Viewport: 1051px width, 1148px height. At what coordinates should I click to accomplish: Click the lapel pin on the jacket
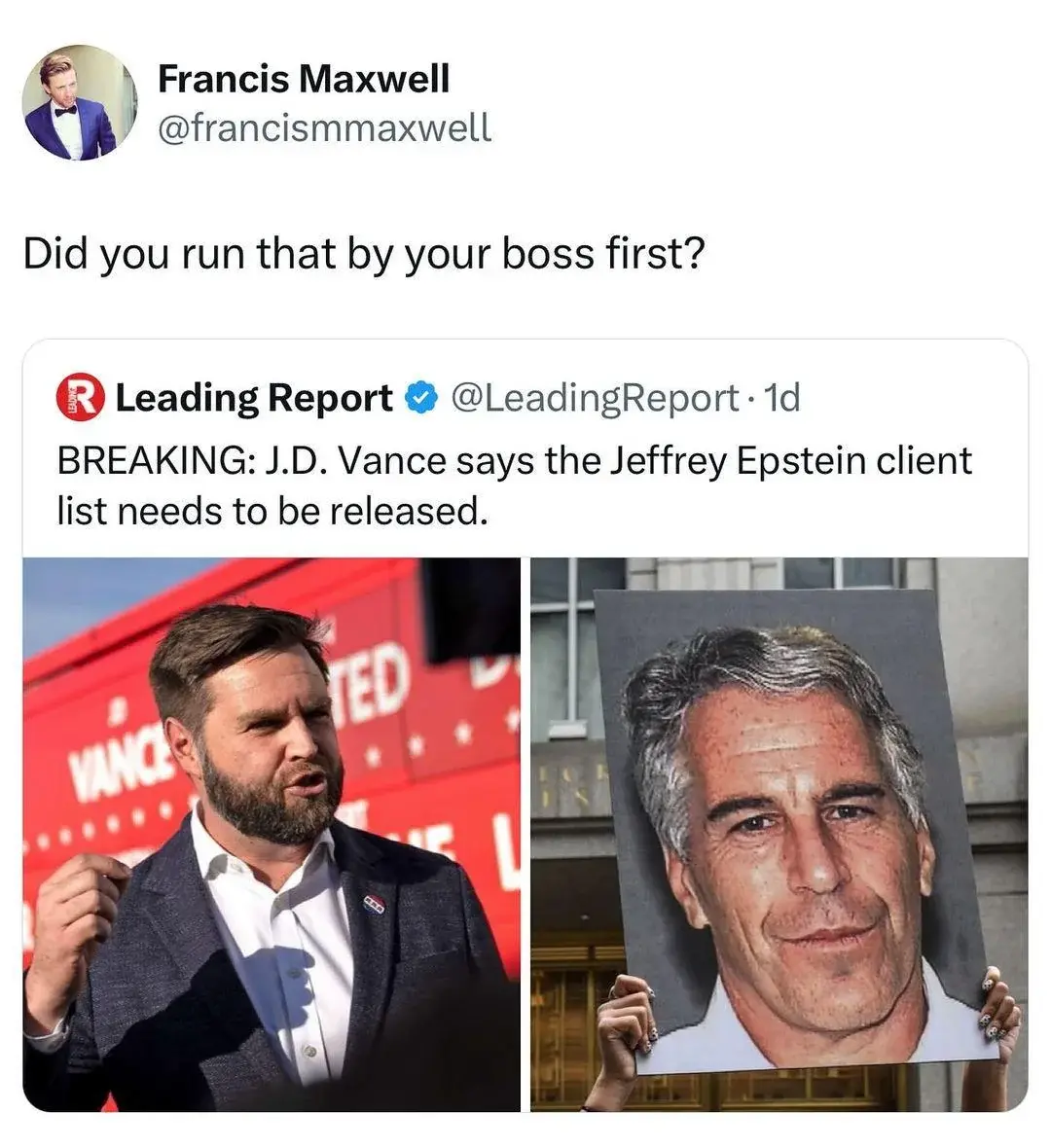[375, 903]
